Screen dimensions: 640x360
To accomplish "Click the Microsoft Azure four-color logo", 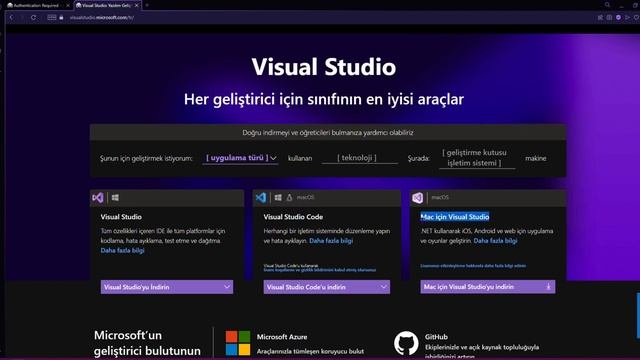I will point(238,343).
